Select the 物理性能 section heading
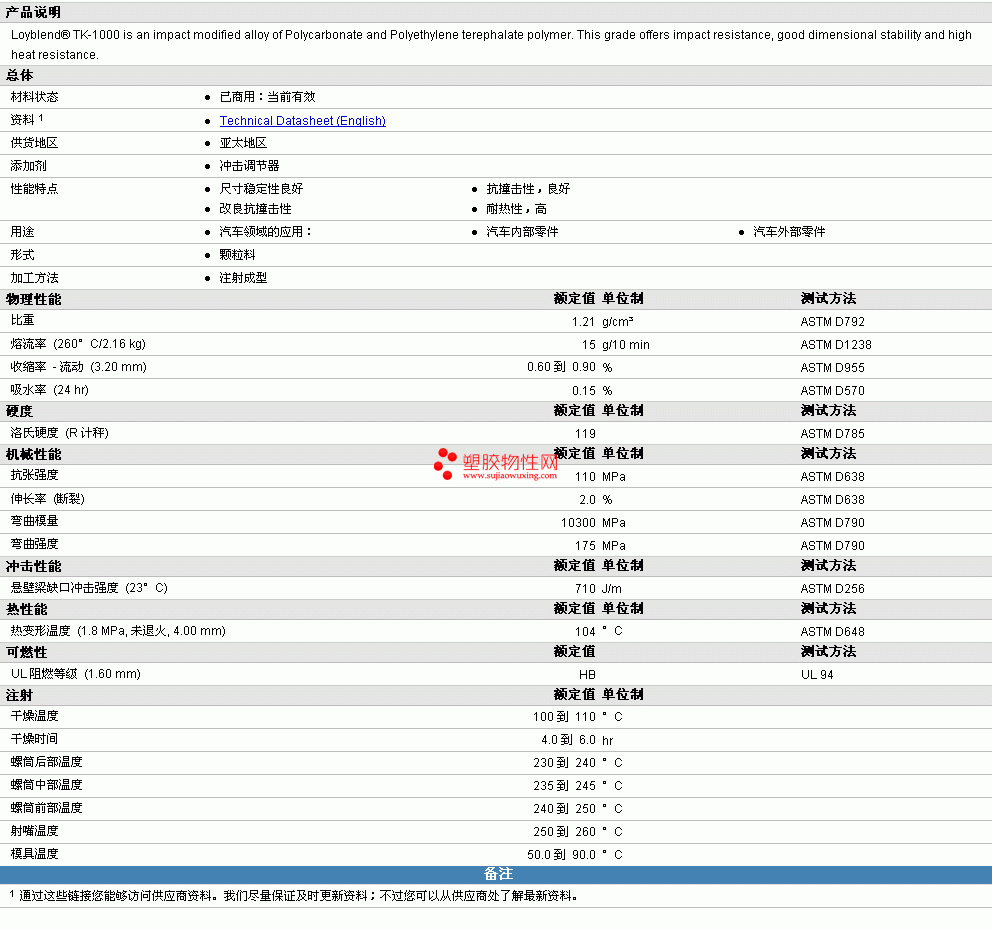 pos(34,299)
